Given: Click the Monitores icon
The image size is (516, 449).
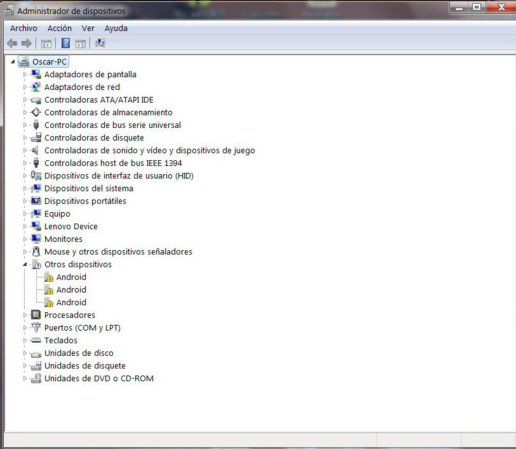Looking at the screenshot, I should coord(36,239).
